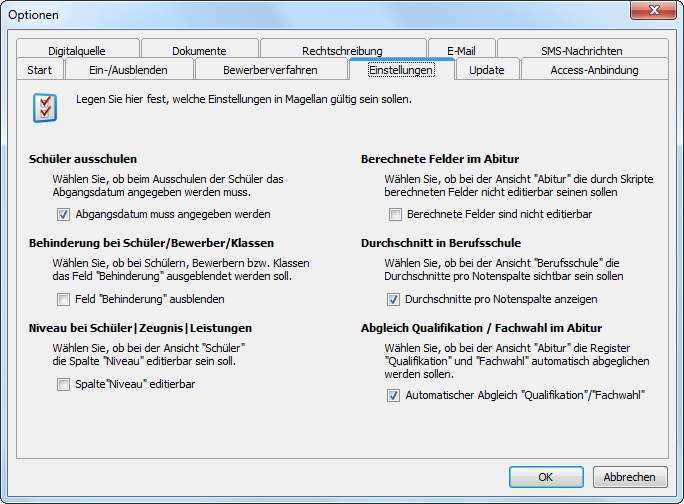
Task: Cancel with the Abbrechen button
Action: tap(629, 477)
